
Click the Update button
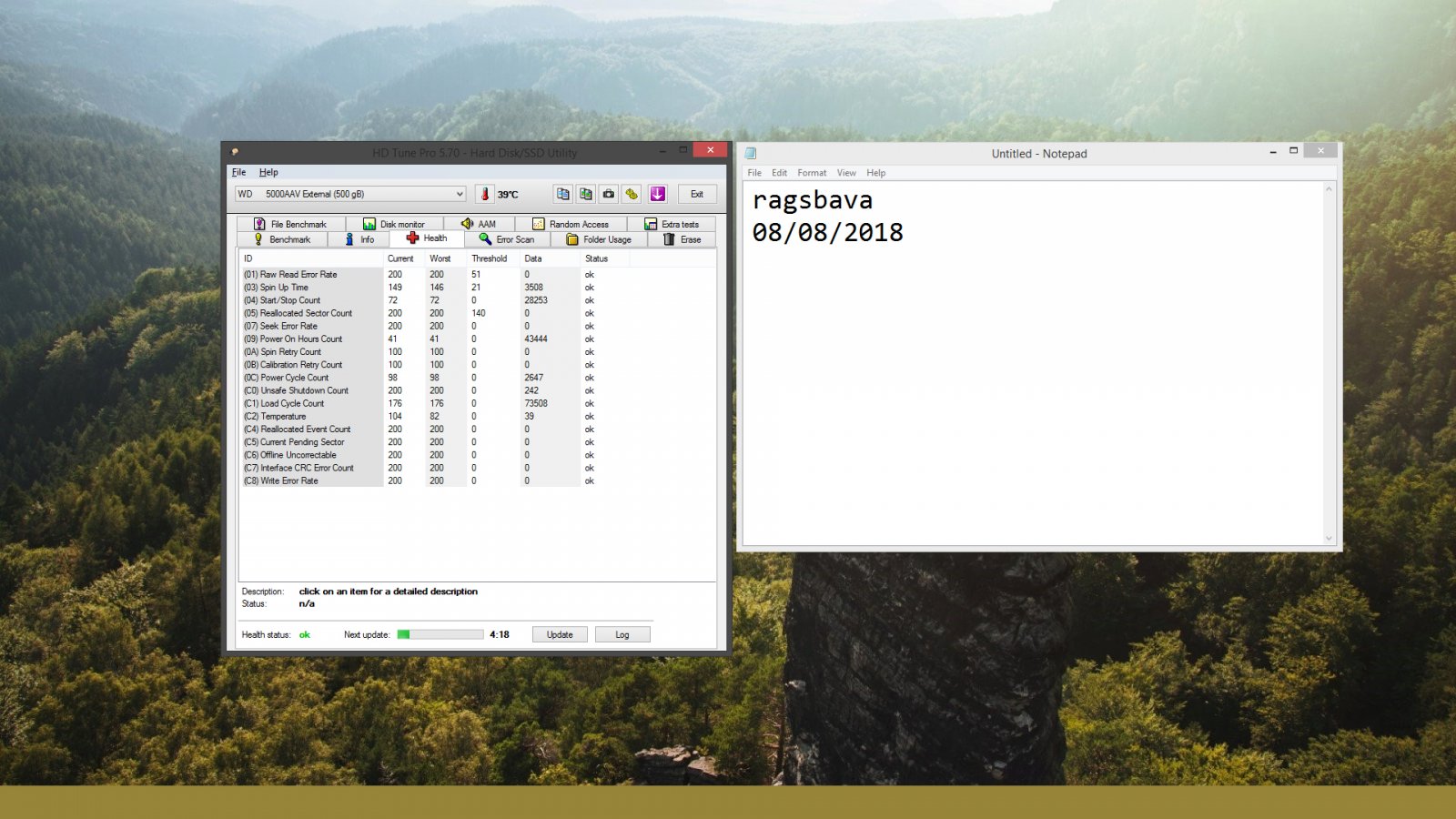[x=560, y=634]
